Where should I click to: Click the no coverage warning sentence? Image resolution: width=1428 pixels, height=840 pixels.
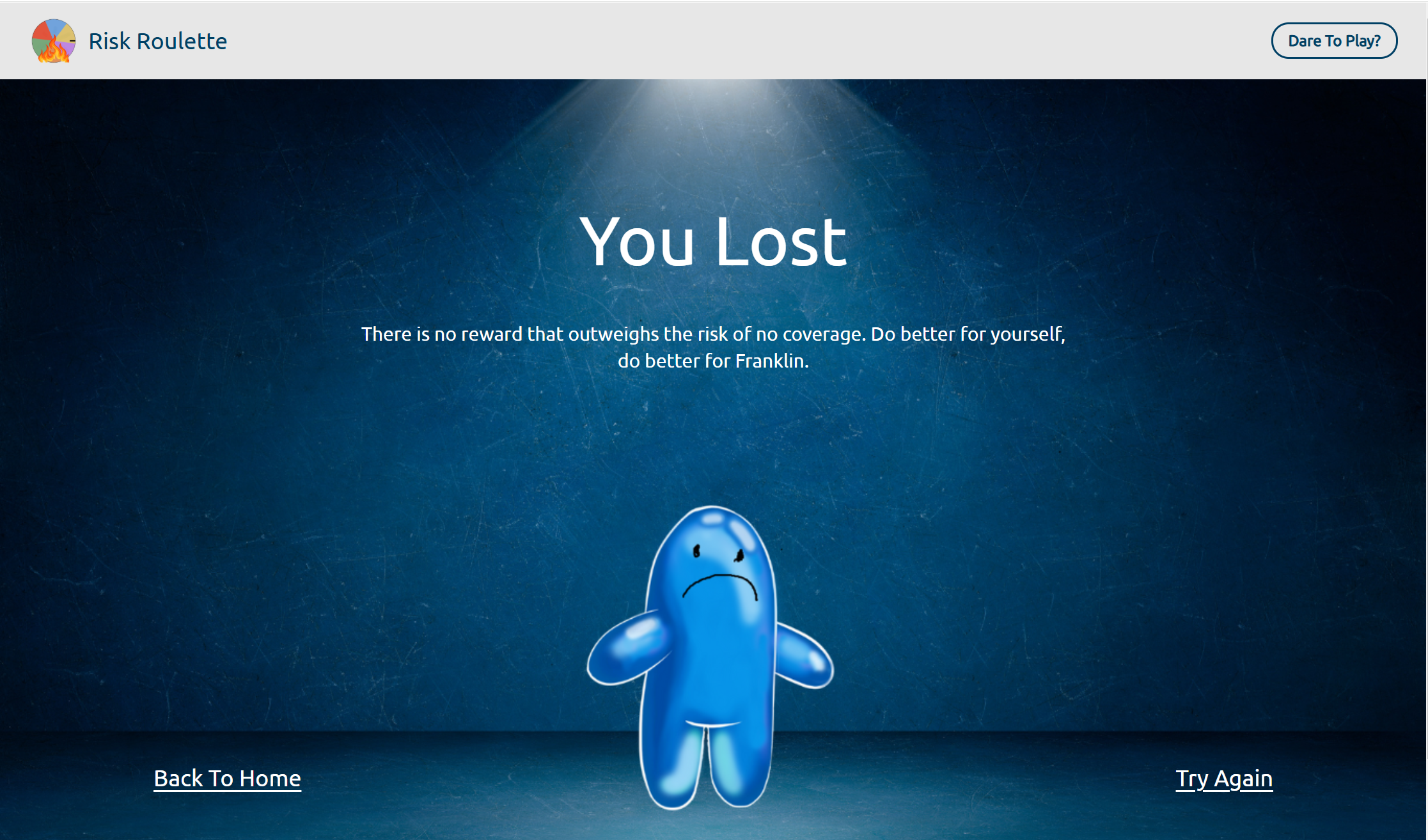point(713,347)
